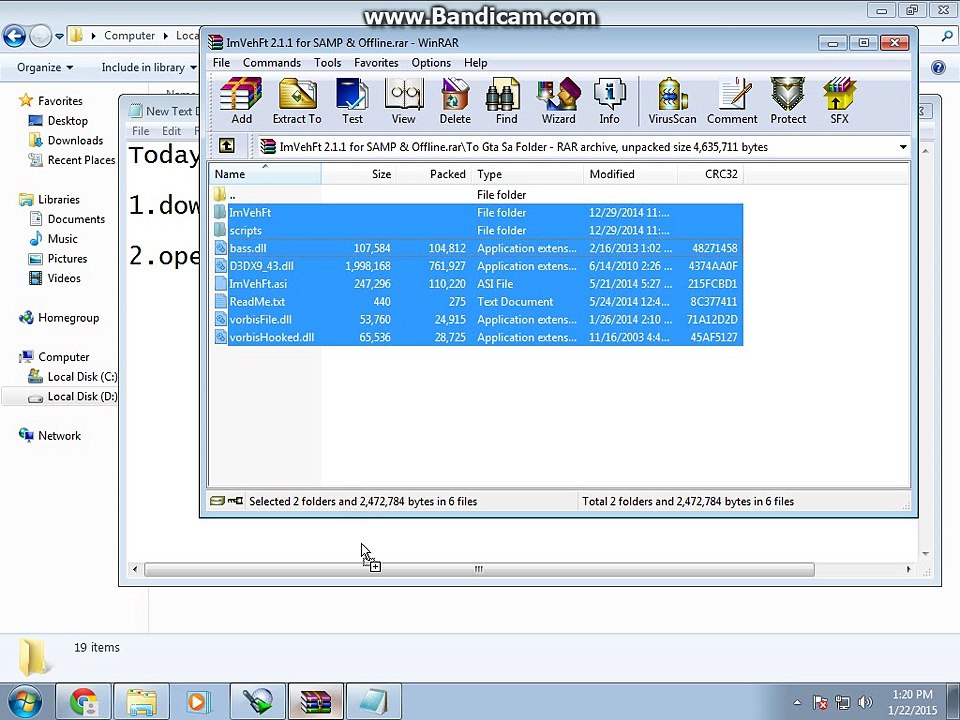
Task: Open the Commands menu
Action: point(272,62)
